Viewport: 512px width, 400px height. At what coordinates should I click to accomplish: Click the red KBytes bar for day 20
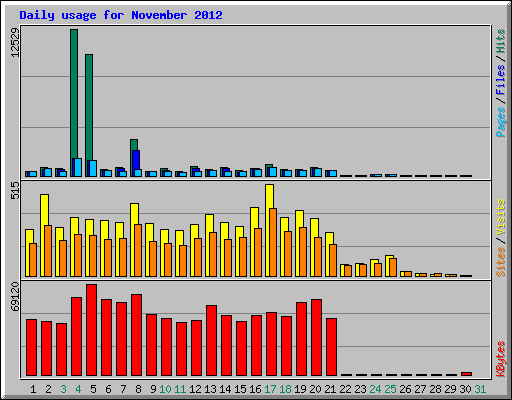(x=316, y=337)
